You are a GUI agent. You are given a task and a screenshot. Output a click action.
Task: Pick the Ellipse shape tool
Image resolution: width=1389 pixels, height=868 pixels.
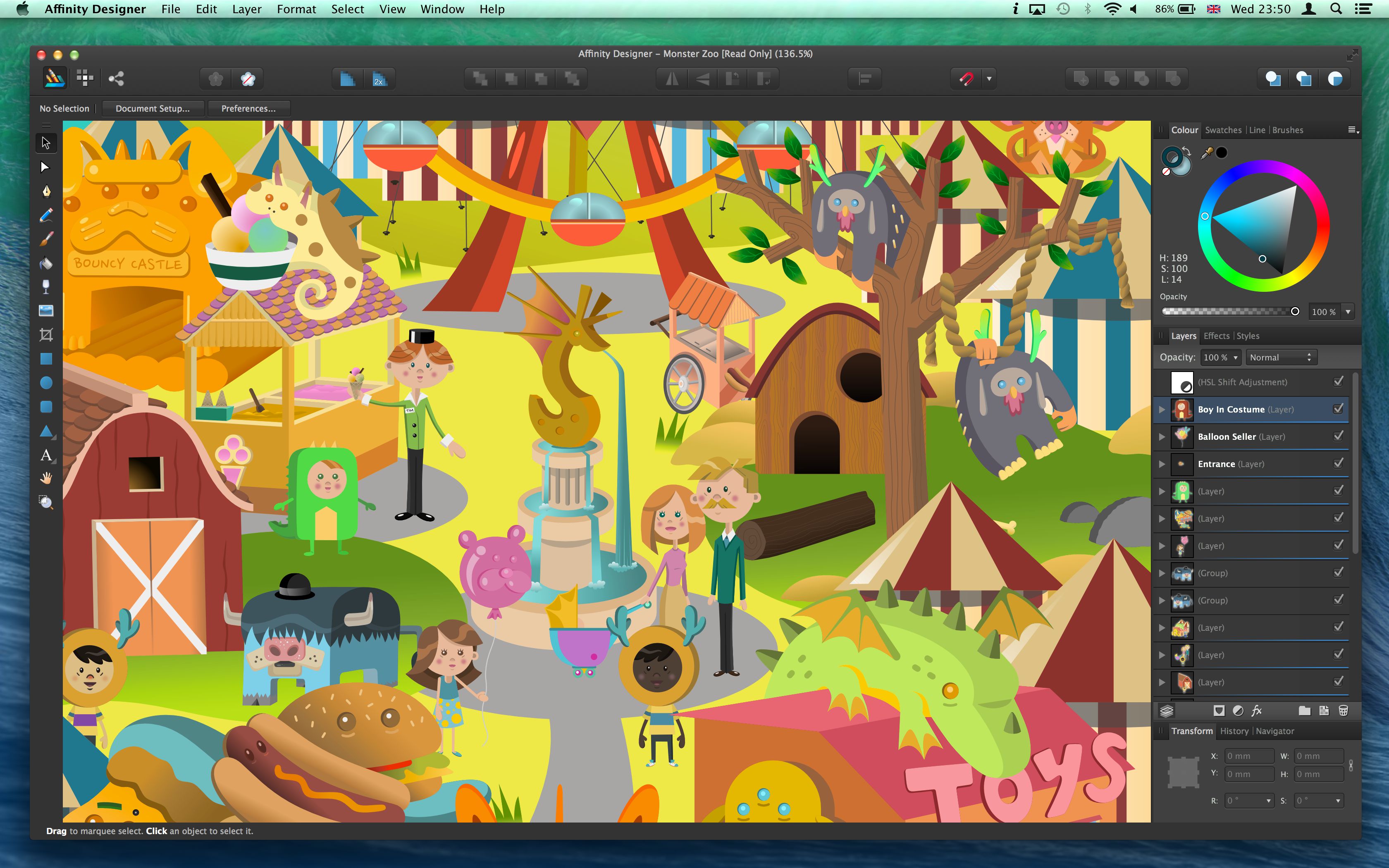[46, 383]
